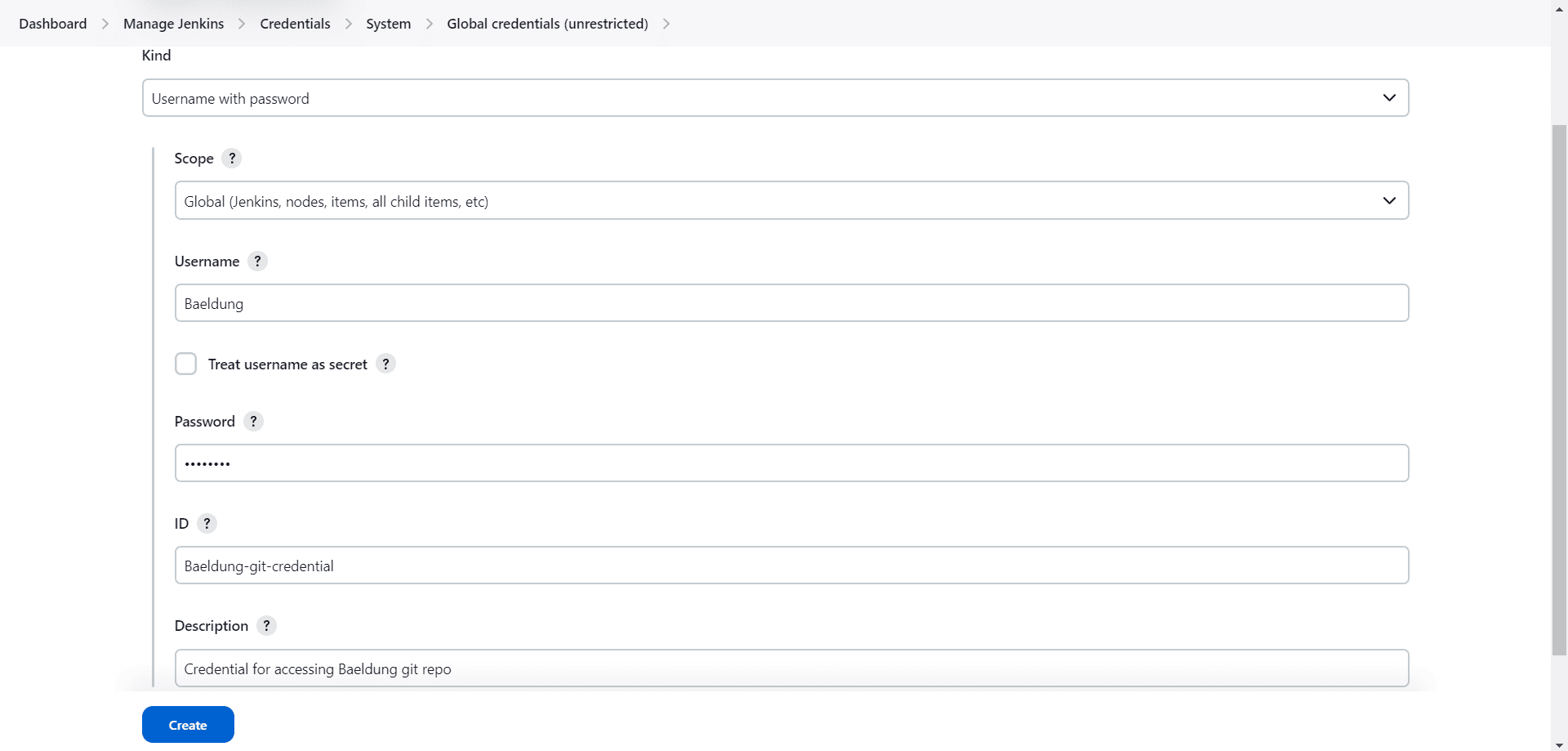
Task: Open help for the Scope field
Action: point(232,159)
